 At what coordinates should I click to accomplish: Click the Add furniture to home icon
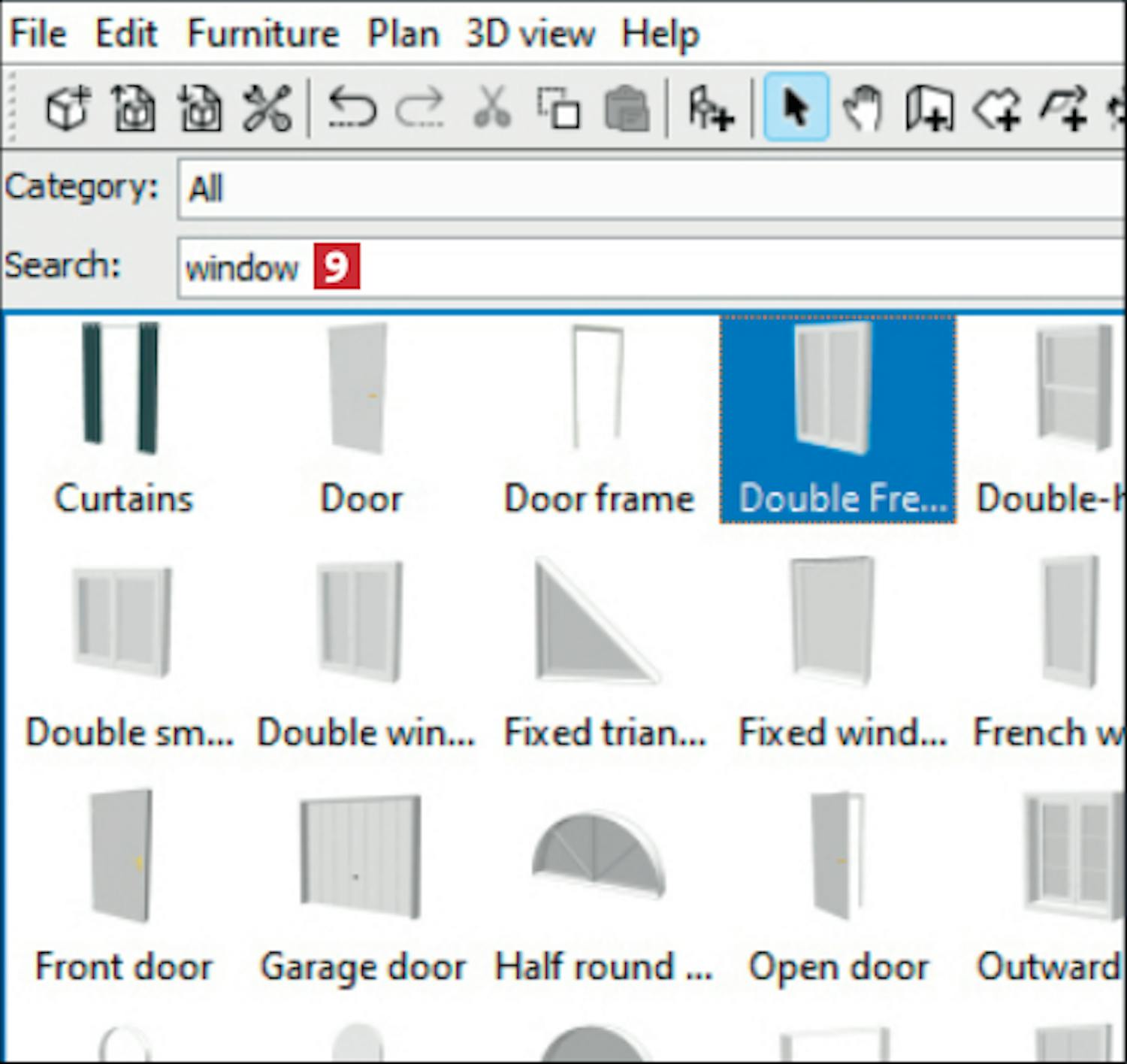click(x=710, y=109)
